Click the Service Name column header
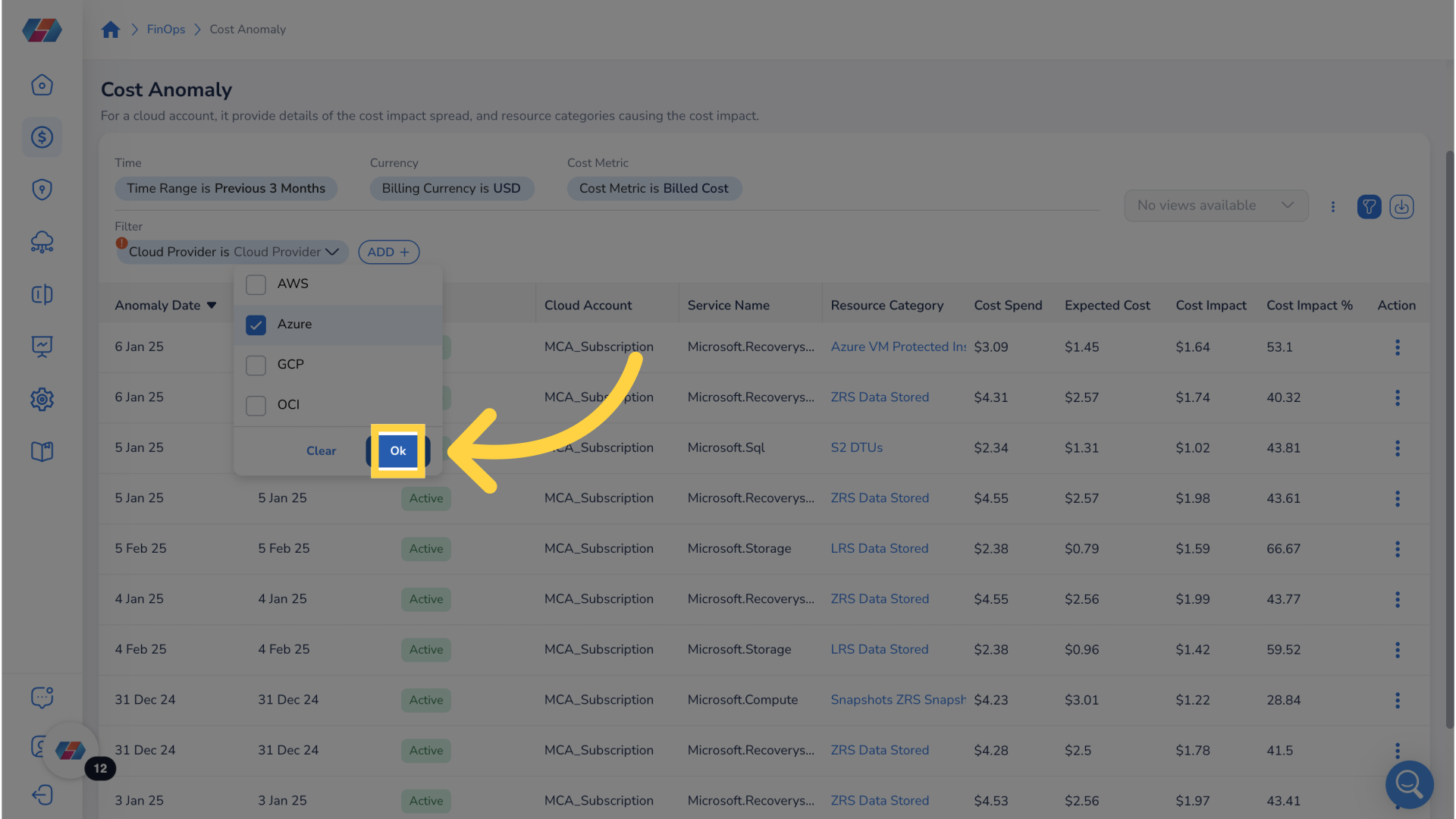1456x819 pixels. click(728, 305)
